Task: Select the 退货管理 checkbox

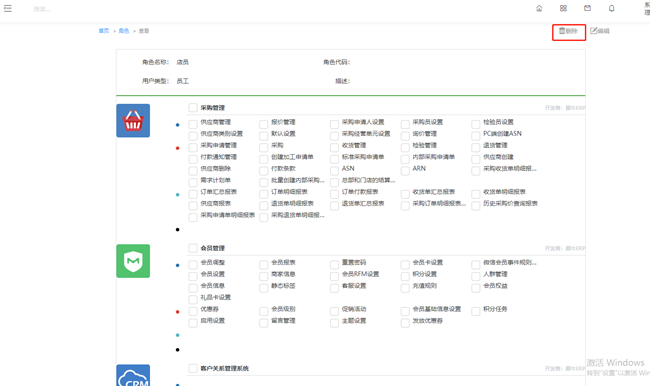Action: (x=475, y=147)
